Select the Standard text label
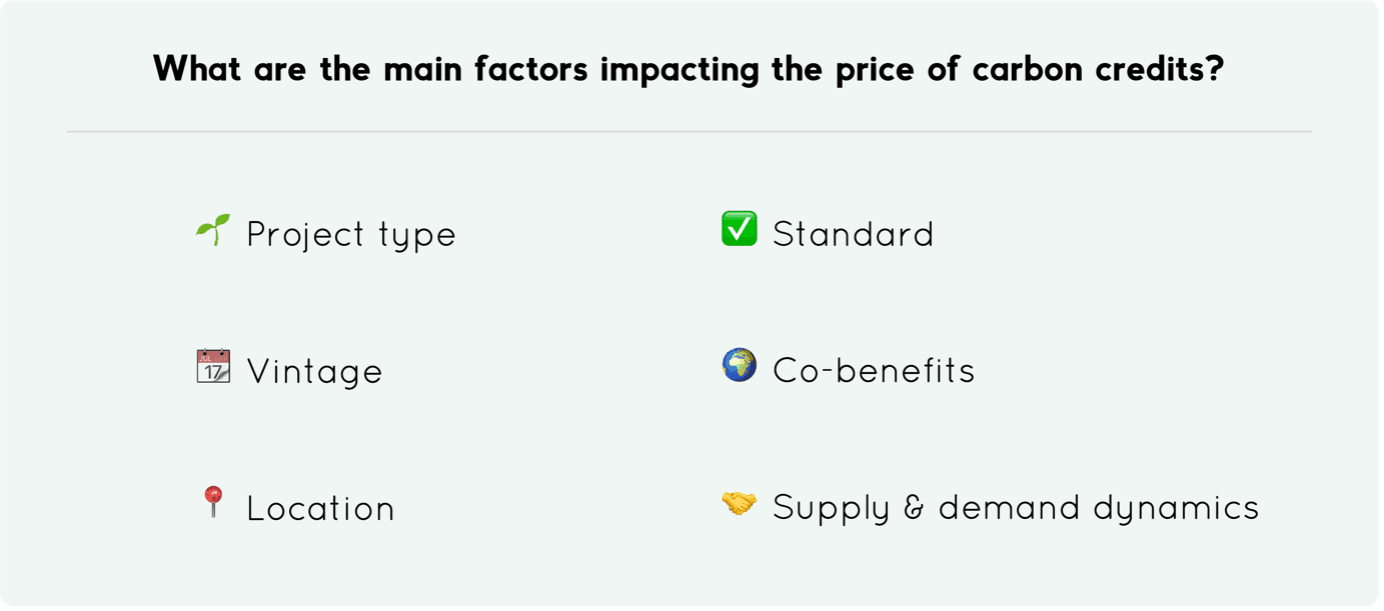 coord(853,234)
